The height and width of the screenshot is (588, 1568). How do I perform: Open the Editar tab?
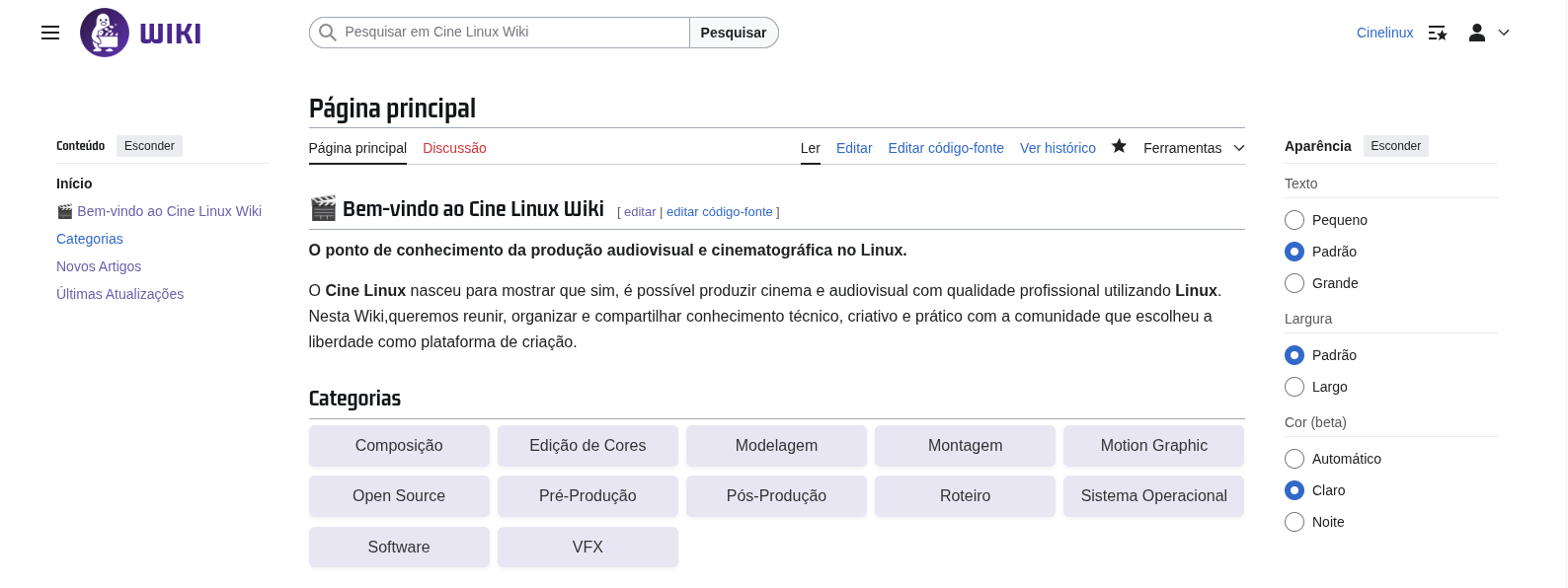click(x=854, y=148)
